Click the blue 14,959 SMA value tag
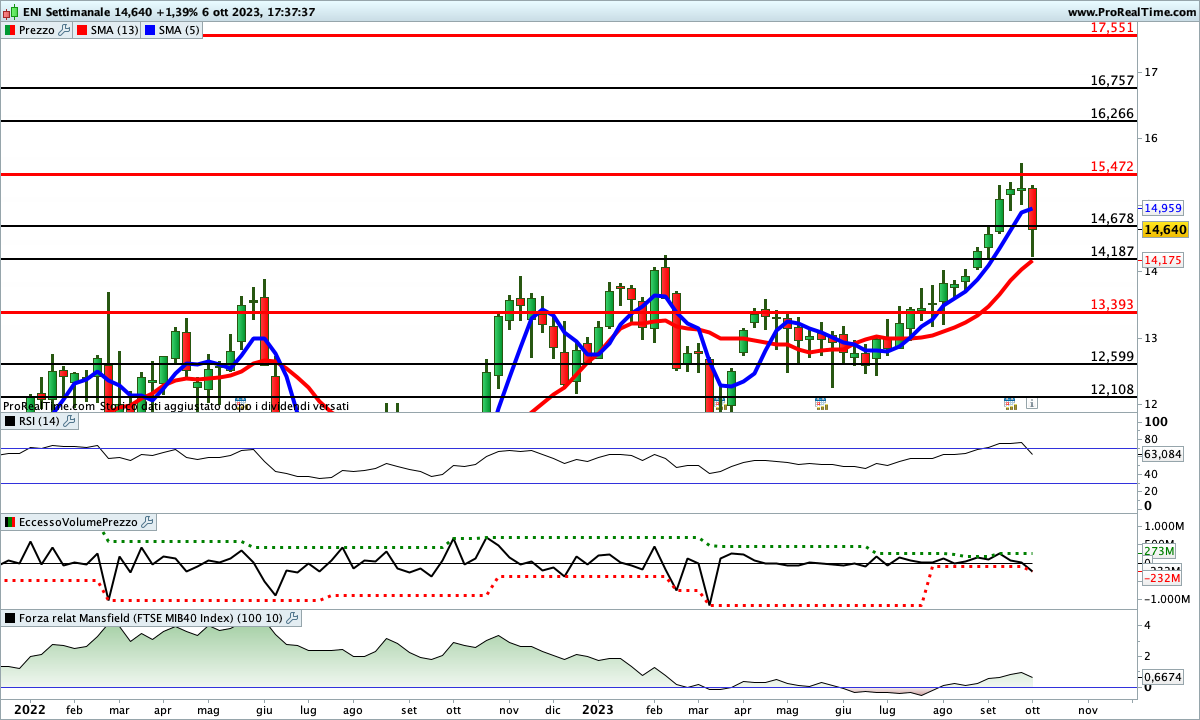Screen dimensions: 1200x720 (x=1163, y=208)
